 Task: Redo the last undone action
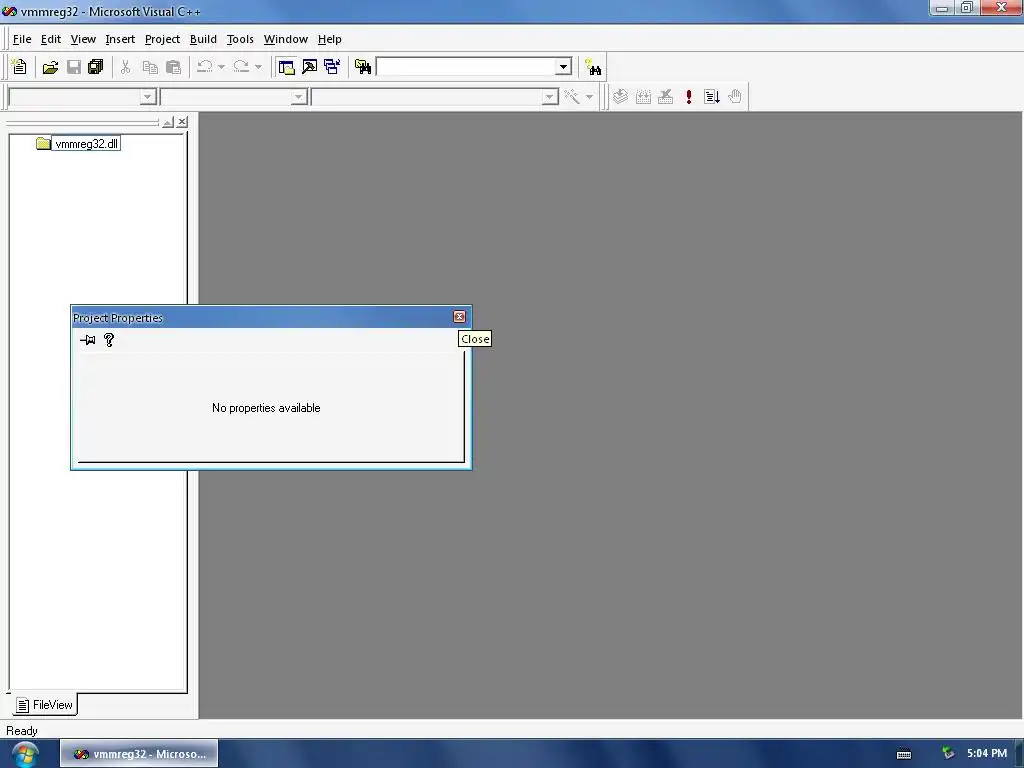pyautogui.click(x=241, y=67)
